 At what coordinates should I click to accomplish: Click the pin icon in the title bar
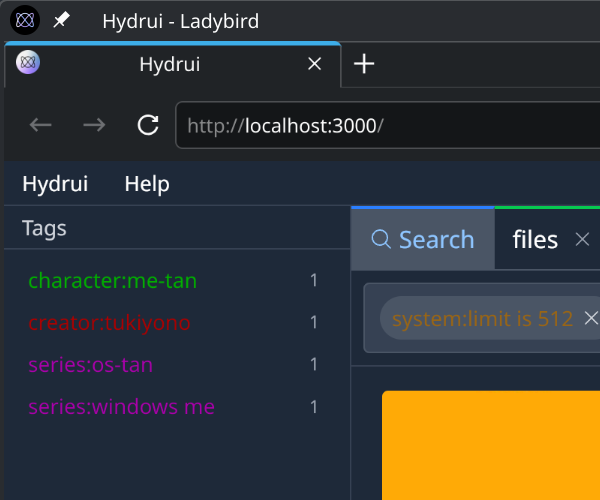(62, 20)
